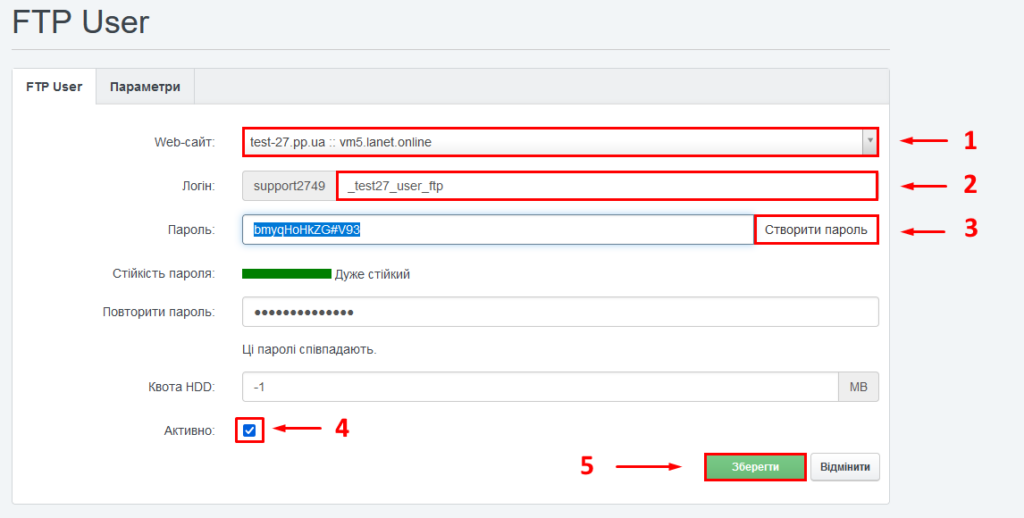
Task: Click the Квота HDD input field
Action: [540, 387]
